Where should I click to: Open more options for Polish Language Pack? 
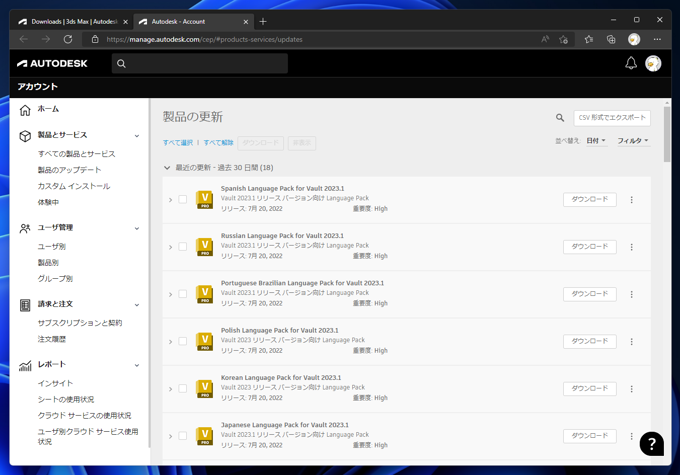(x=631, y=341)
